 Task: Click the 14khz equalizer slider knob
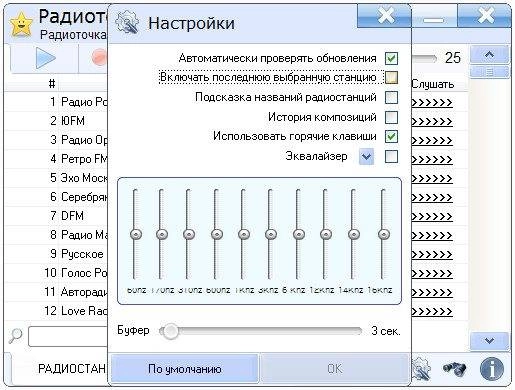coord(354,234)
